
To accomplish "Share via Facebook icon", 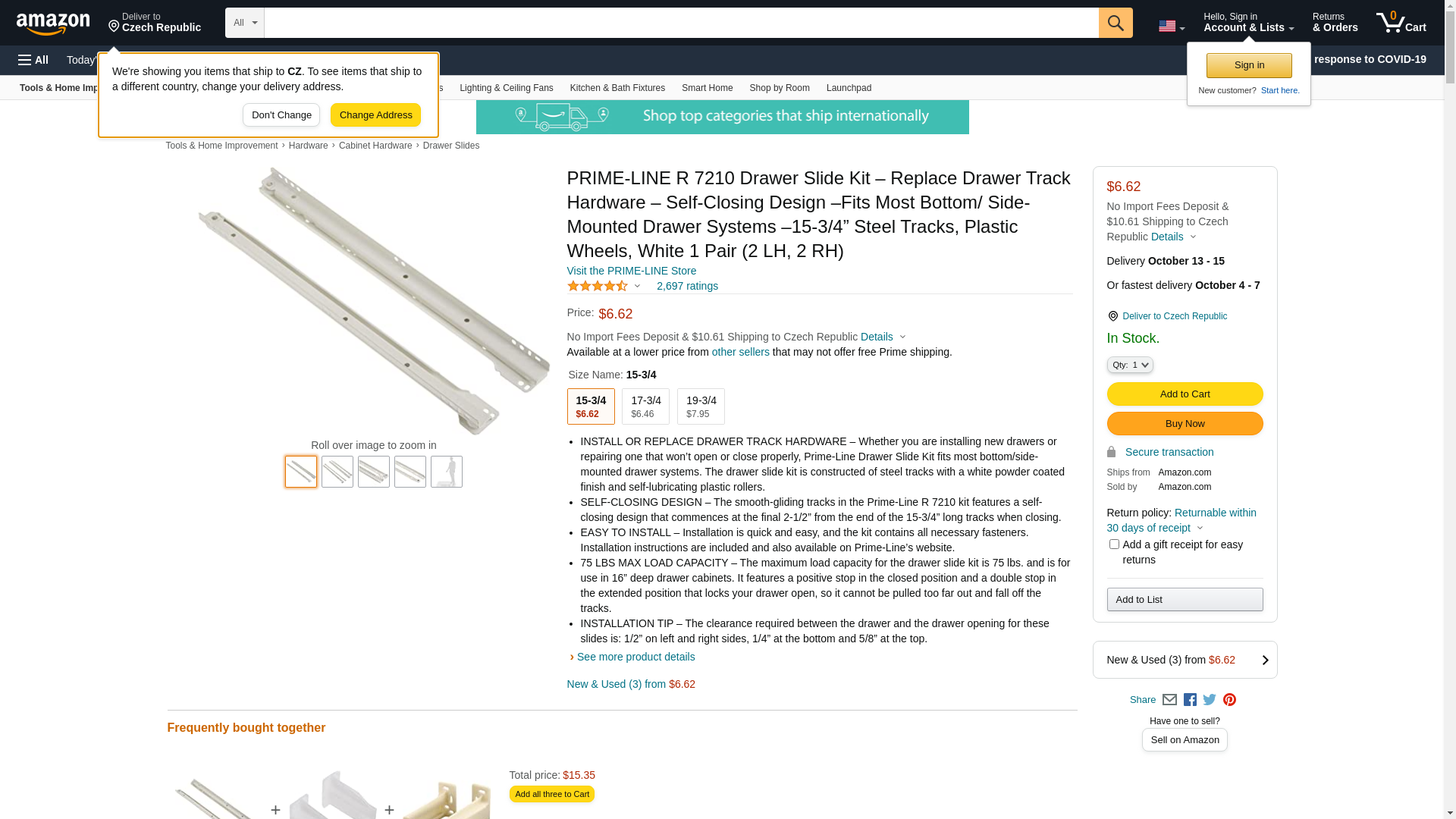I will 1190,700.
